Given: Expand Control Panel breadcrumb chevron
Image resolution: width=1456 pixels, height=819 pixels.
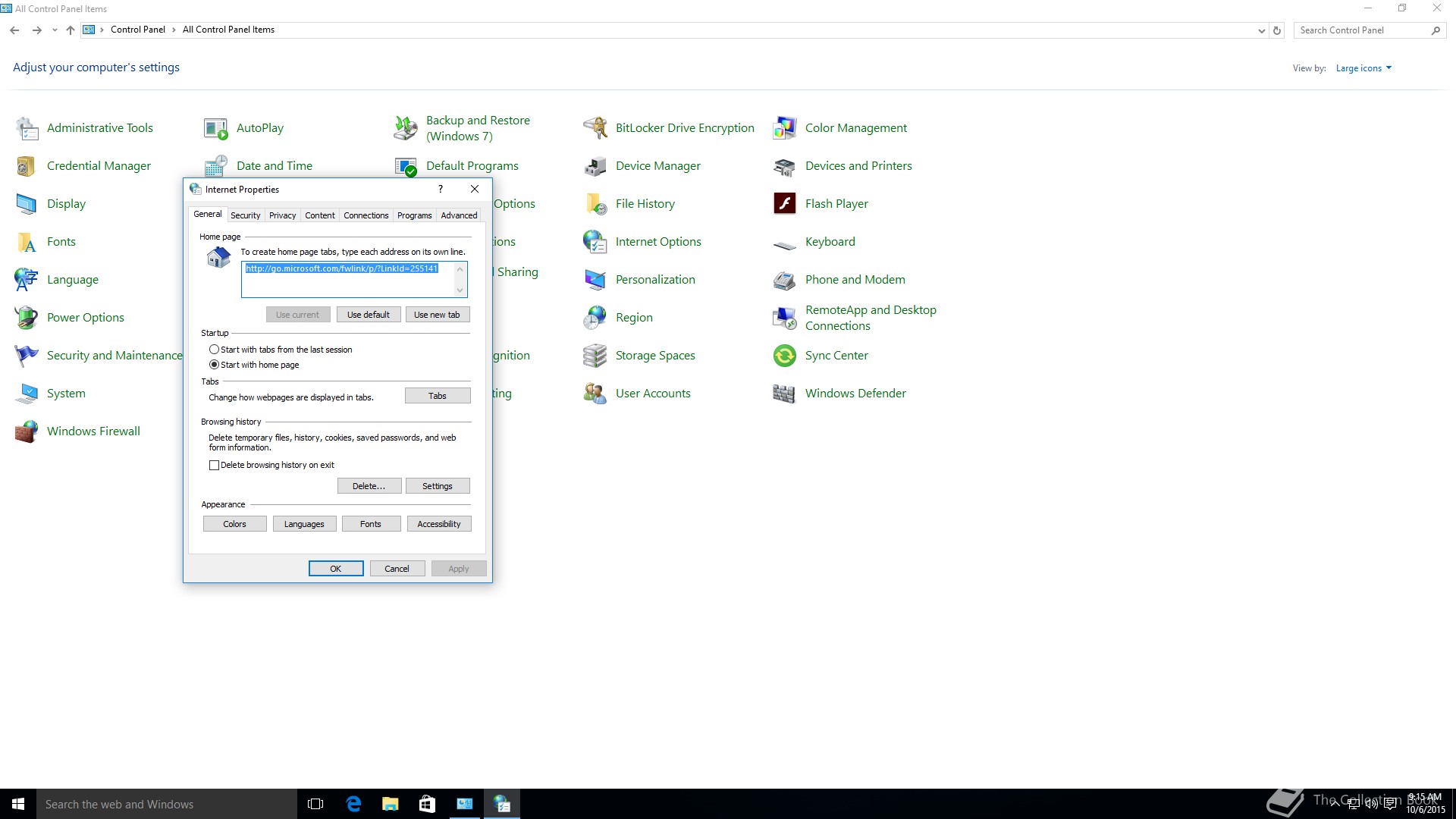Looking at the screenshot, I should coord(174,30).
